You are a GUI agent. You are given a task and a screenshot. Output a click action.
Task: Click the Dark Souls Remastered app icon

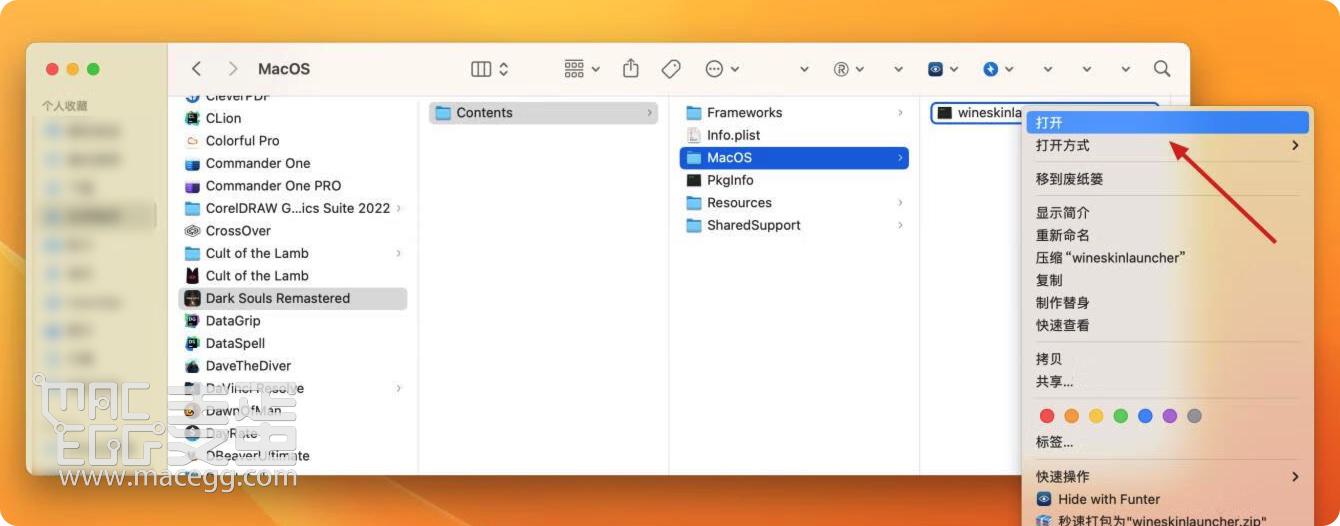pyautogui.click(x=193, y=298)
